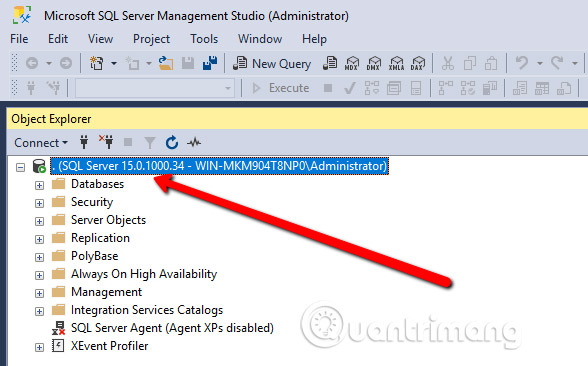Image resolution: width=588 pixels, height=366 pixels.
Task: Expand Always On High Availability folder
Action: [x=39, y=275]
